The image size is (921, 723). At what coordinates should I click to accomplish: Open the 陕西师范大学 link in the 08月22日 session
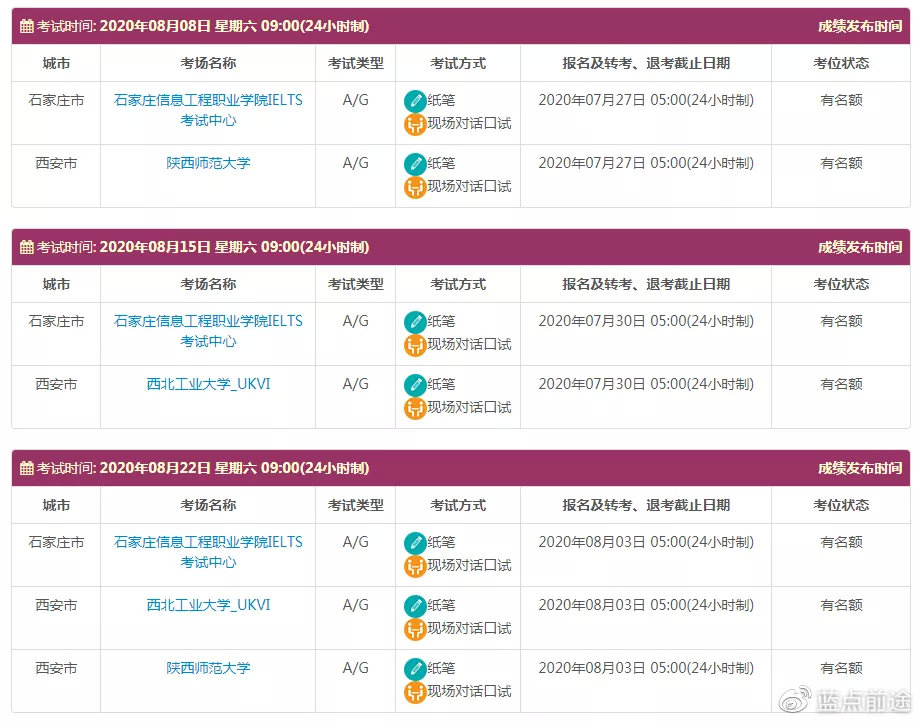pos(208,668)
